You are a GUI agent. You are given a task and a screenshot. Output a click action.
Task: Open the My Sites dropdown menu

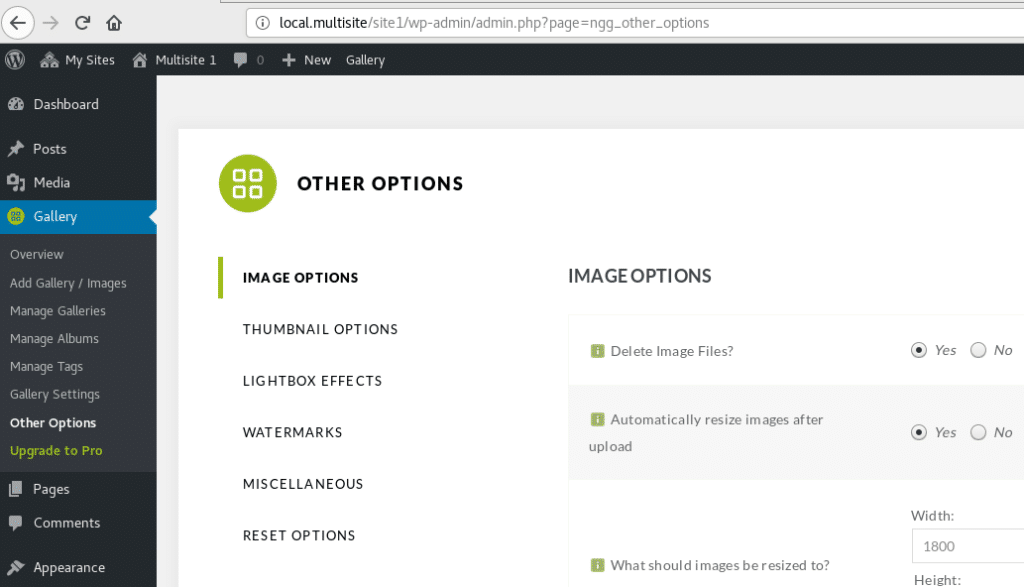coord(78,60)
